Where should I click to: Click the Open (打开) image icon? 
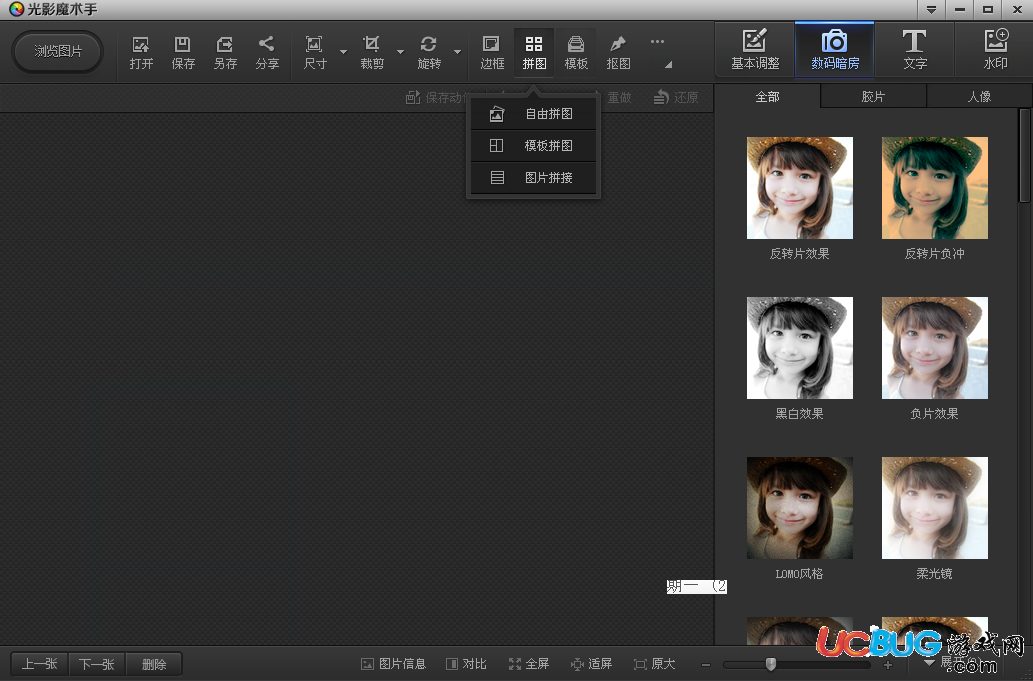pyautogui.click(x=141, y=45)
